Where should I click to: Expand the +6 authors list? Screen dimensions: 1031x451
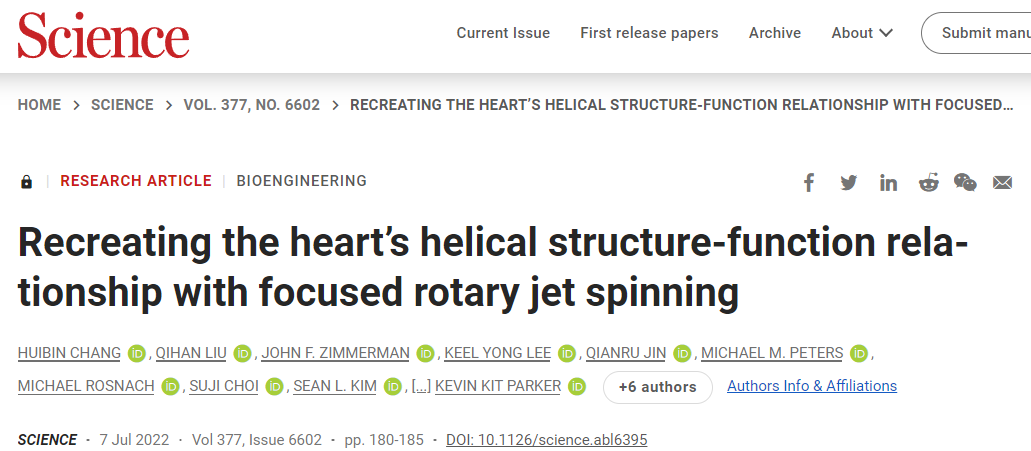point(658,387)
